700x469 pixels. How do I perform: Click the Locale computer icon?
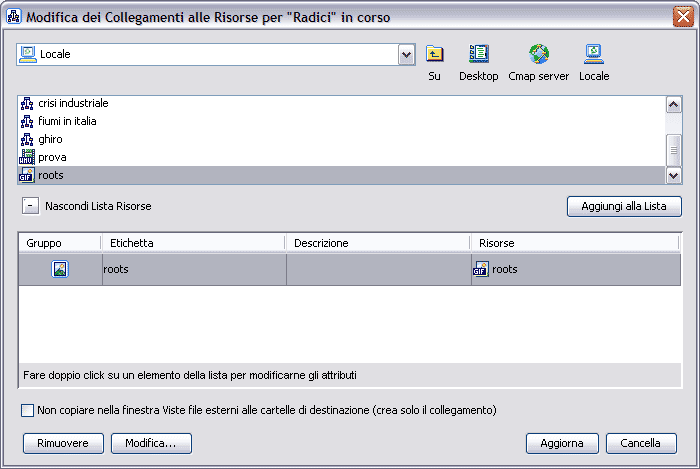pos(593,55)
